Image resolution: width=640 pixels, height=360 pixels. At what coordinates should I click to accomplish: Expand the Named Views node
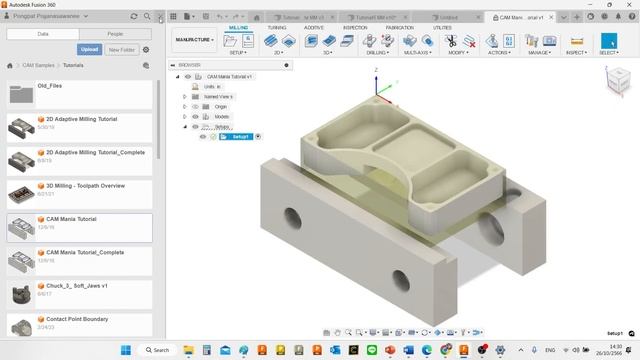pyautogui.click(x=184, y=97)
